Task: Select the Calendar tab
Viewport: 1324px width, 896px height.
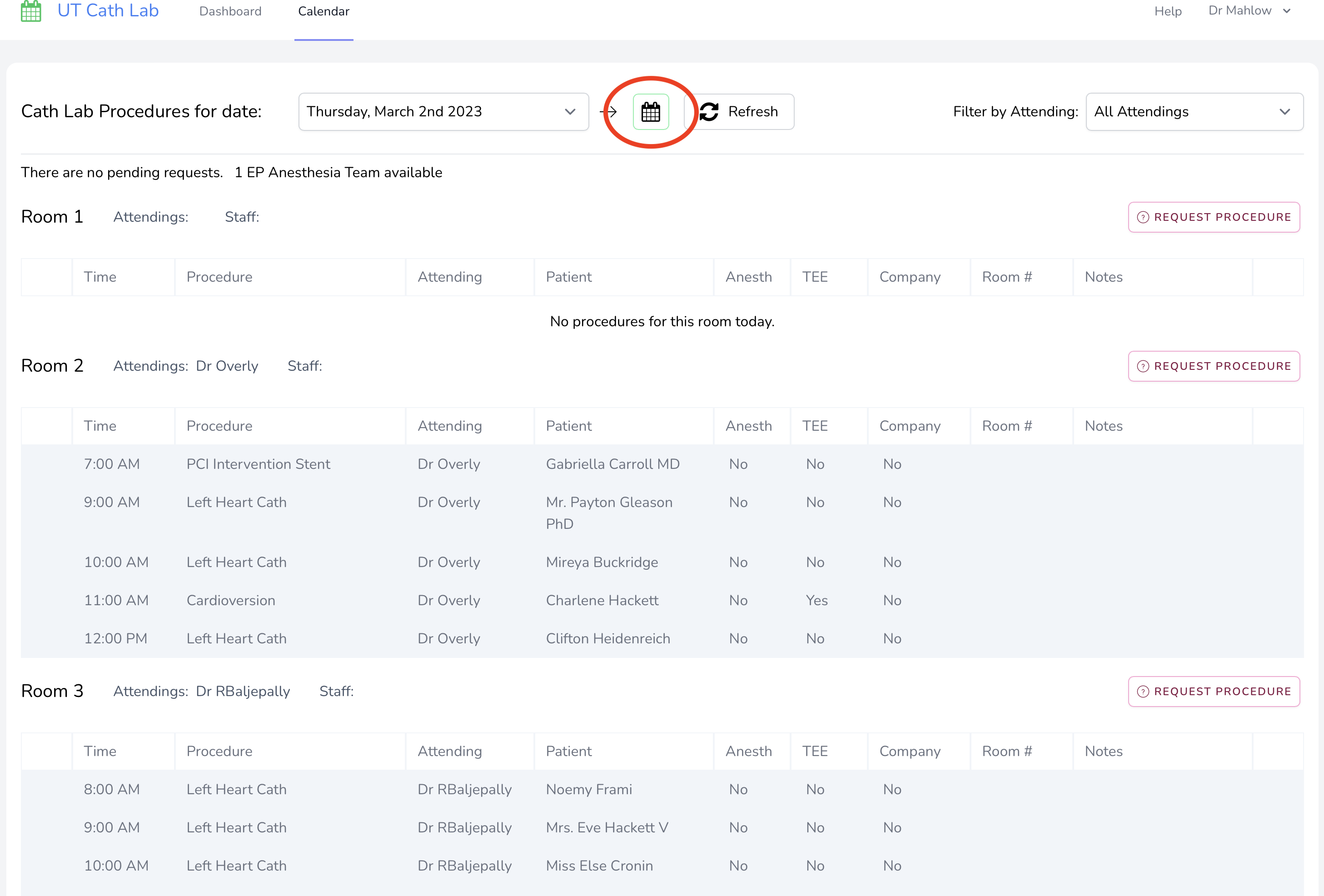Action: [x=324, y=11]
